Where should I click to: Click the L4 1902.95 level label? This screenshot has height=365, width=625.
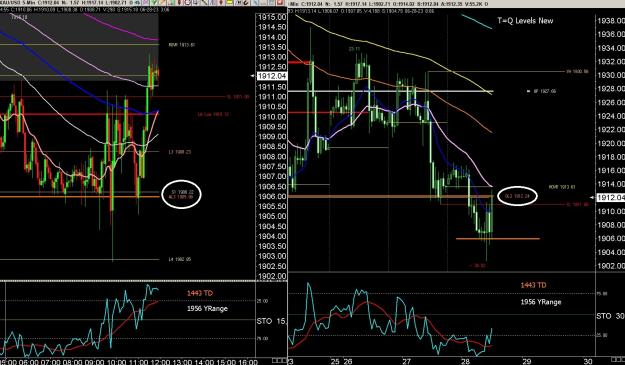180,259
